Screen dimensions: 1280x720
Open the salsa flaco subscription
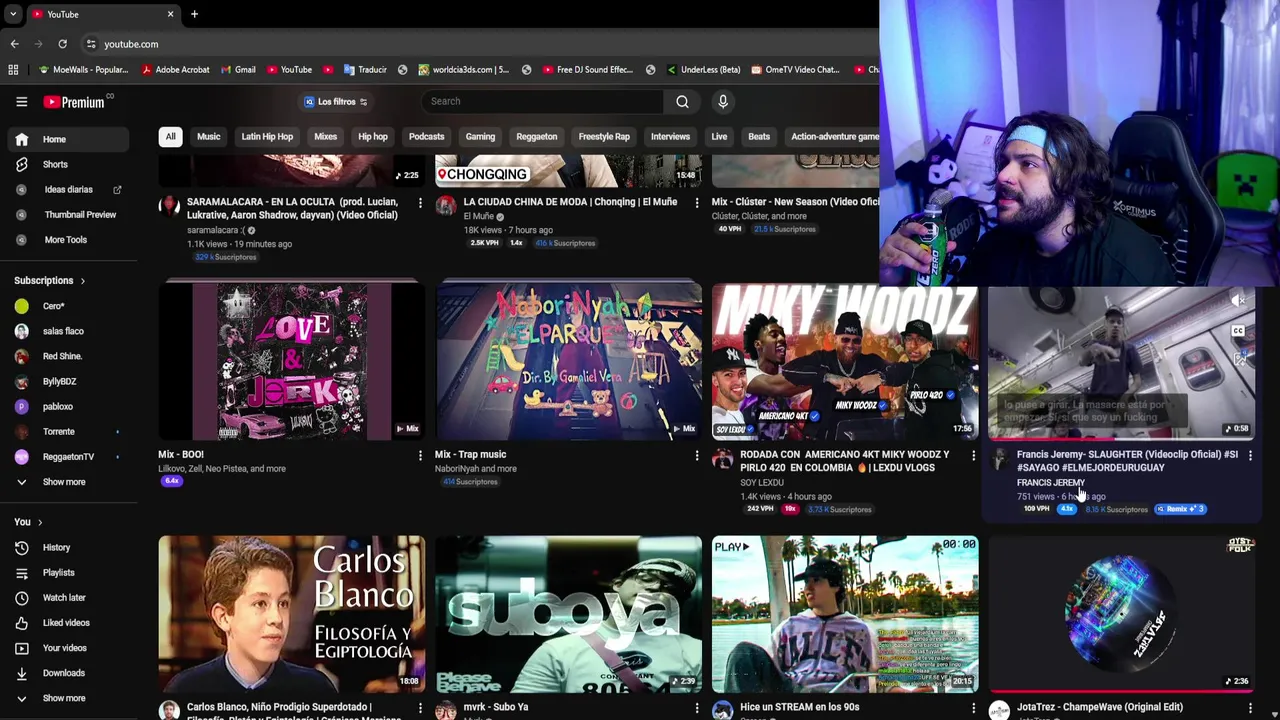[x=62, y=331]
